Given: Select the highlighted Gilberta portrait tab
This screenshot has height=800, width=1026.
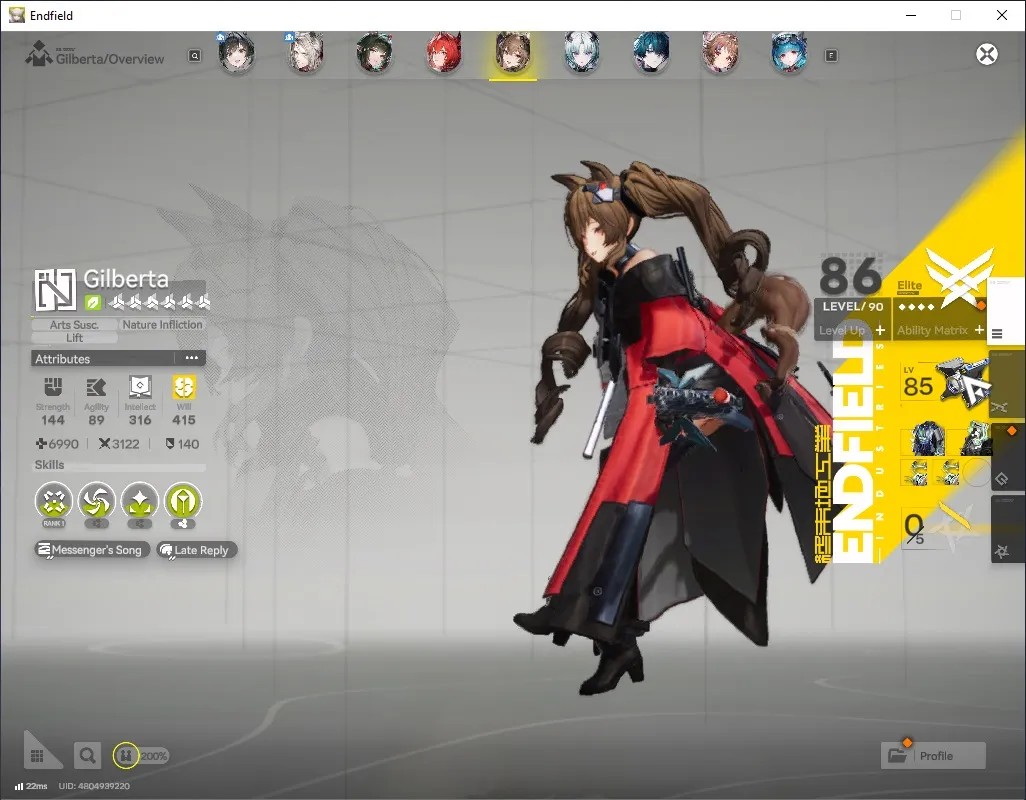Looking at the screenshot, I should tap(513, 54).
